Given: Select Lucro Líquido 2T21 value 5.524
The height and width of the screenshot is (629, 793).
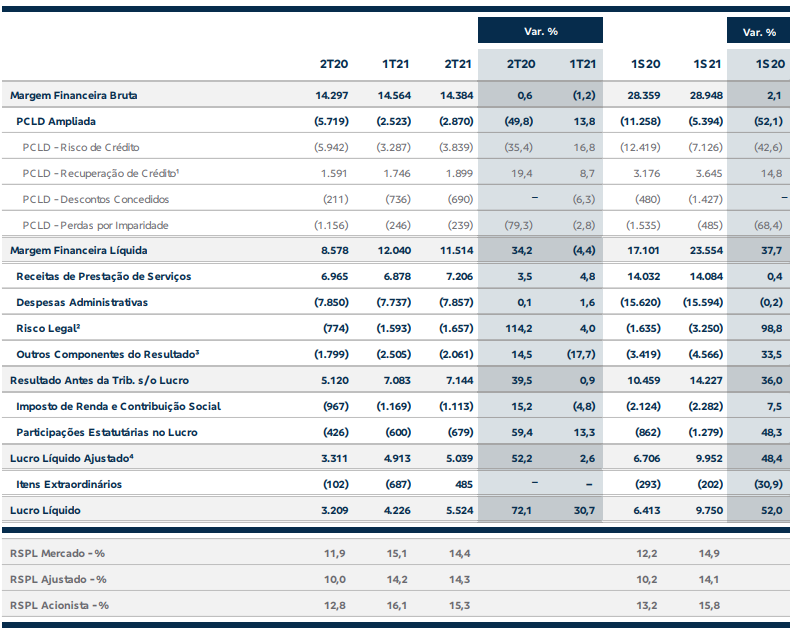Looking at the screenshot, I should click(460, 510).
